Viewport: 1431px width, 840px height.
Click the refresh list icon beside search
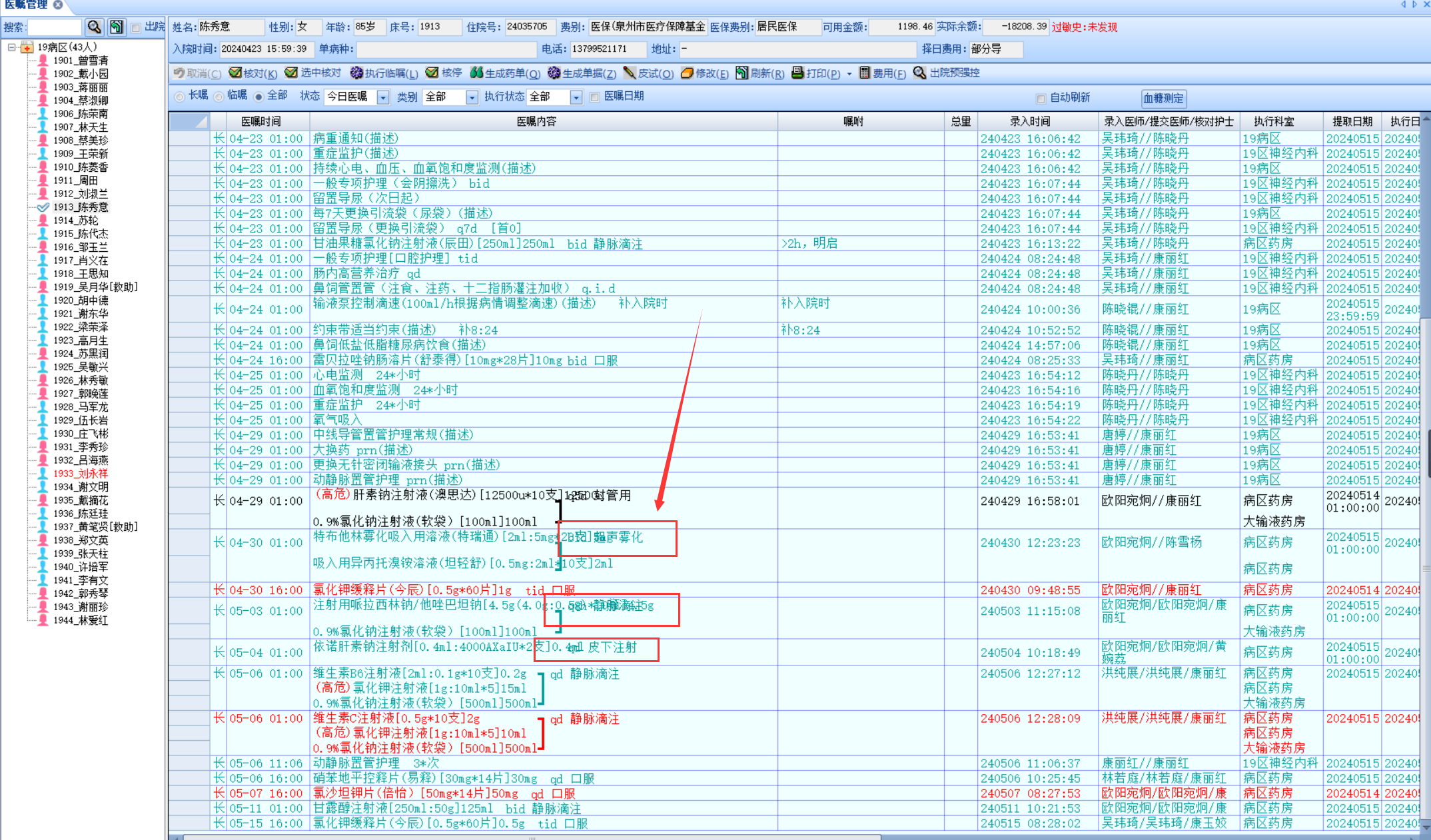coord(117,27)
